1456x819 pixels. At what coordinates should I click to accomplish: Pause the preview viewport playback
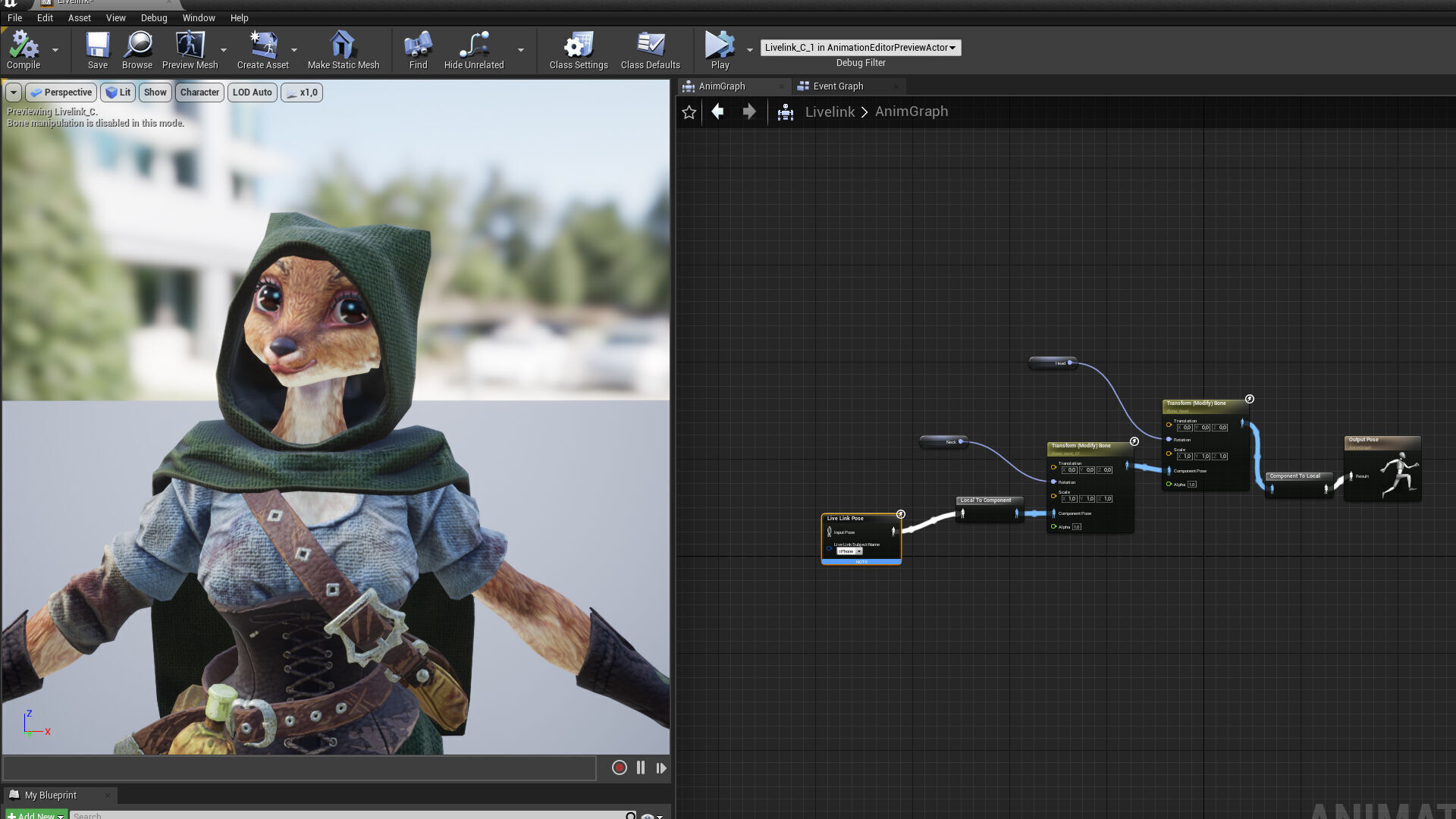pos(641,767)
